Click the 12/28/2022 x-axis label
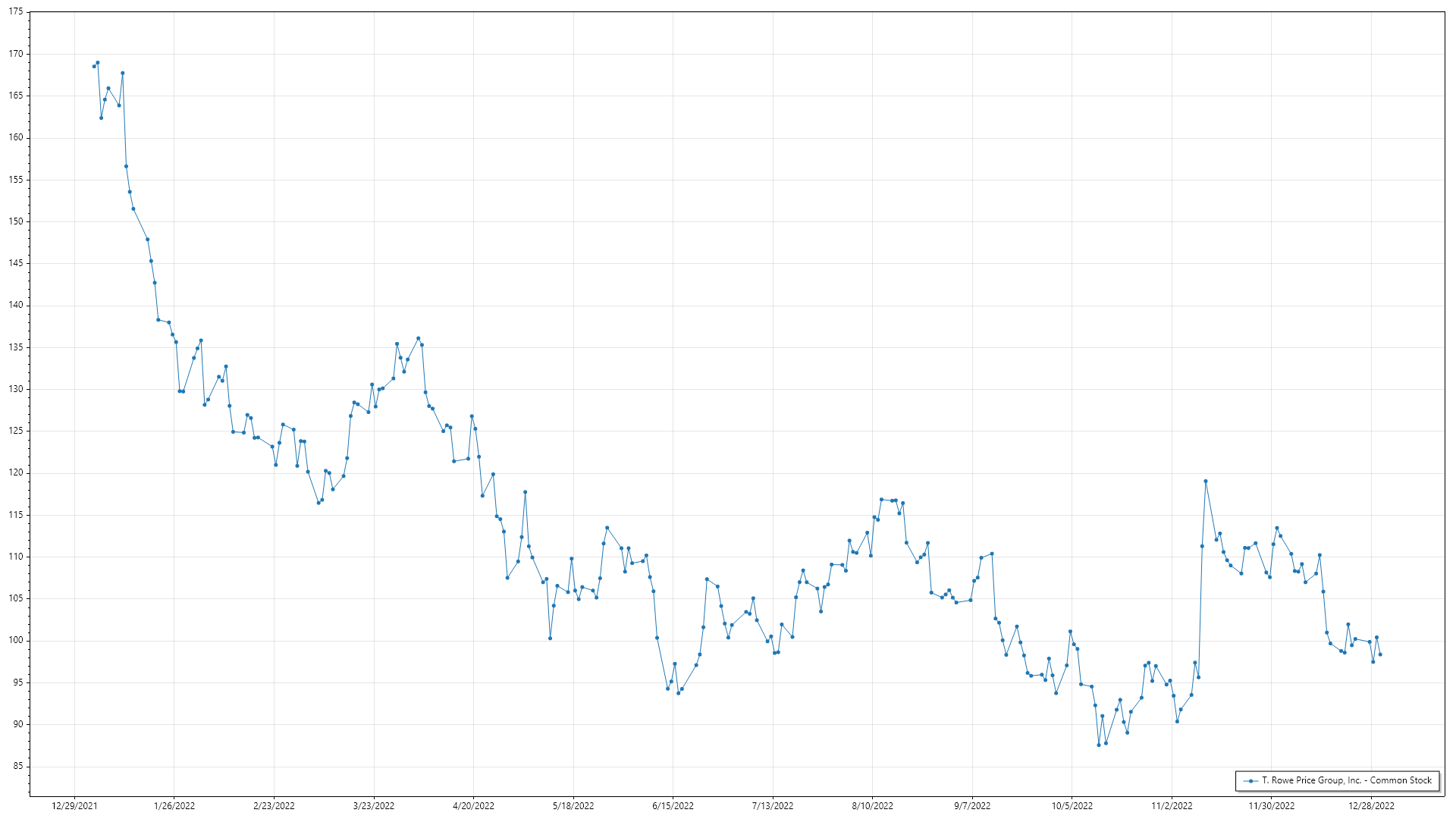1456x819 pixels. (1371, 806)
